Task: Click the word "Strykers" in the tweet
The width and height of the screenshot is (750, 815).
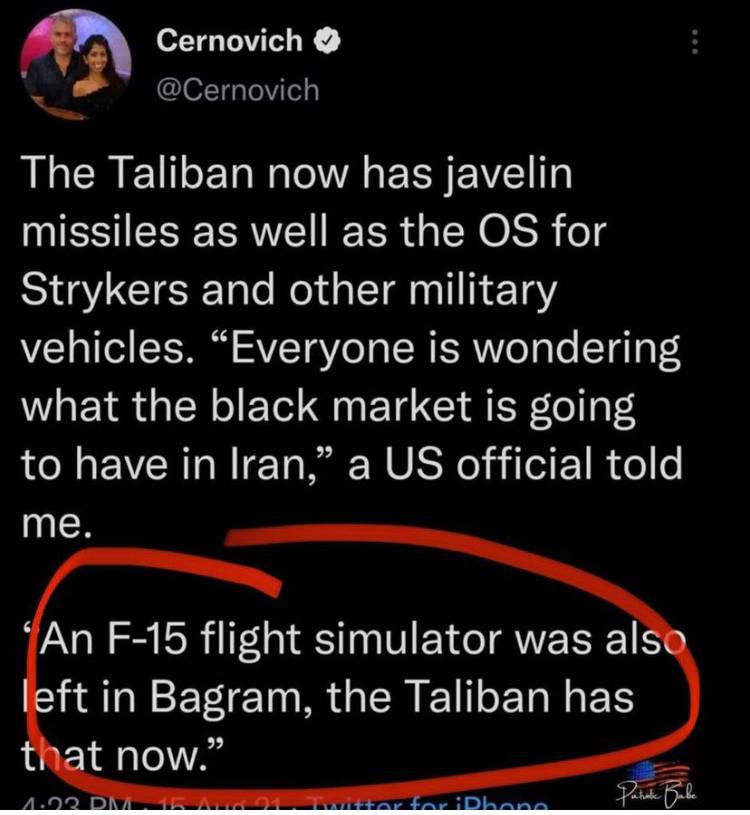Action: pos(105,291)
